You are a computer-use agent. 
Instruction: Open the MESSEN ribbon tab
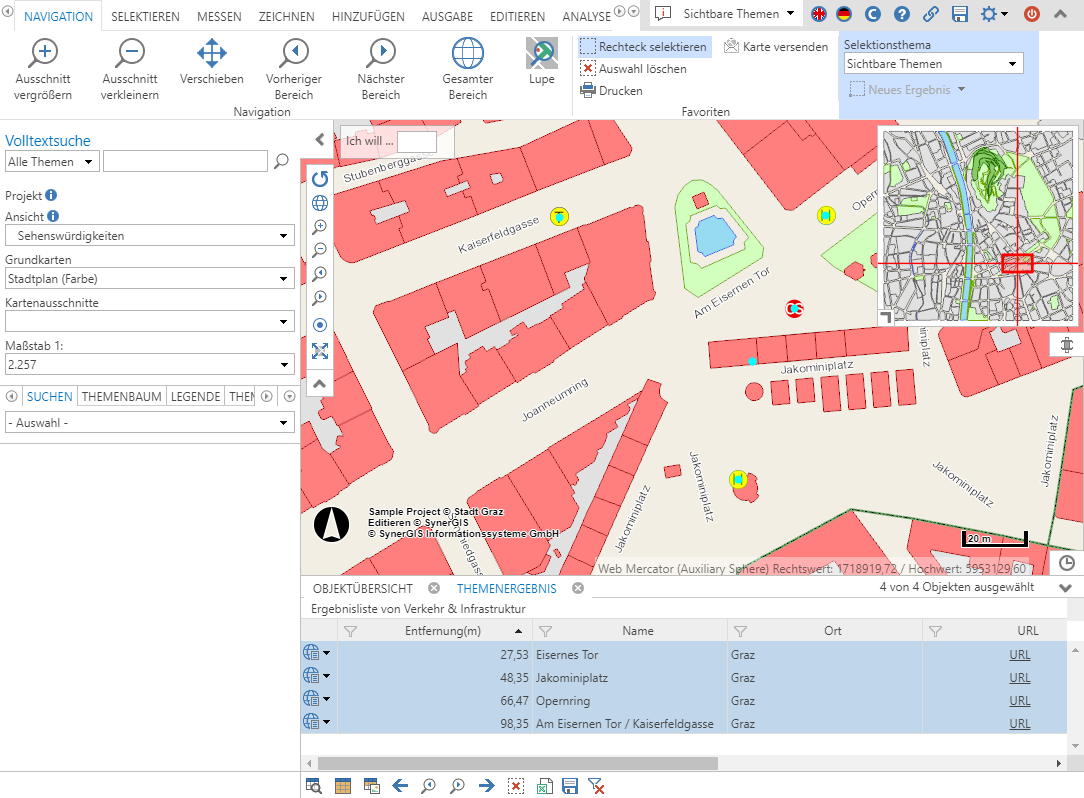click(x=219, y=17)
